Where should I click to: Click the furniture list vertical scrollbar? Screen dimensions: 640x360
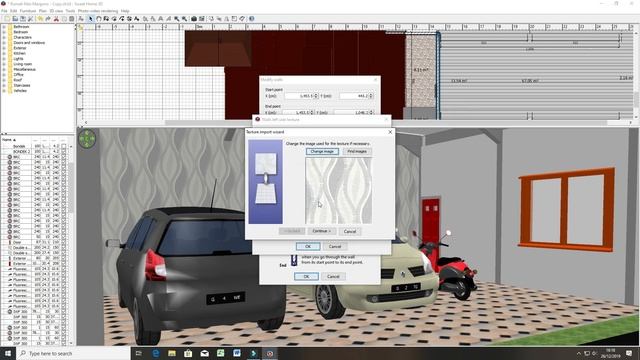(x=71, y=188)
